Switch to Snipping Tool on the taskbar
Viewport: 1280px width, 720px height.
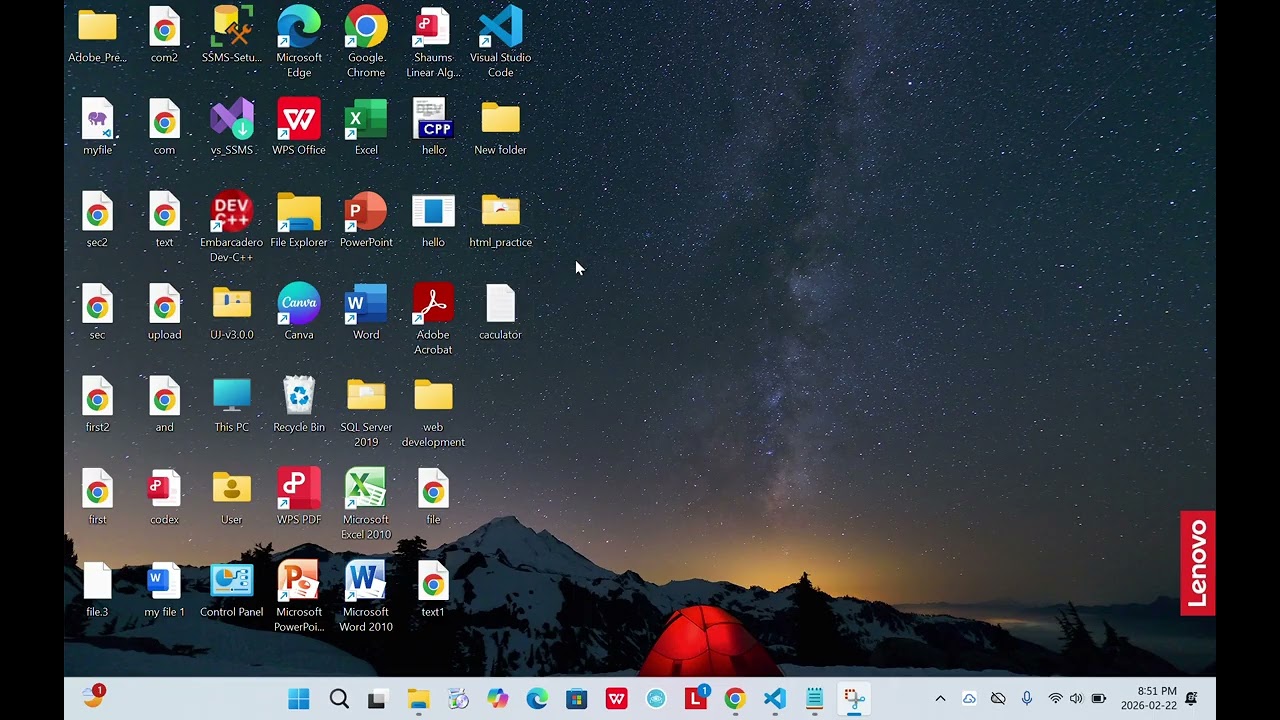pyautogui.click(x=854, y=699)
